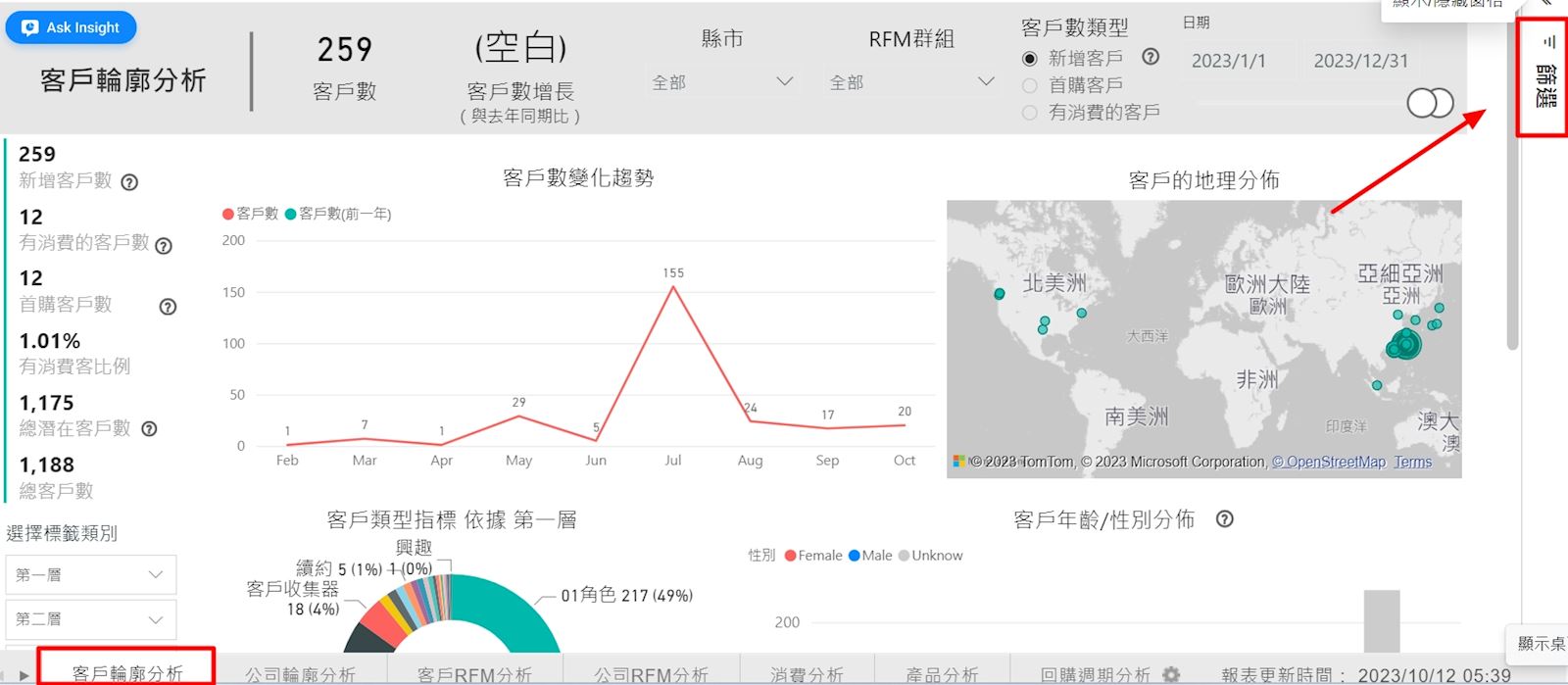The width and height of the screenshot is (1568, 685).
Task: Click the 1,175 總潛在客戶數 value
Action: 46,403
